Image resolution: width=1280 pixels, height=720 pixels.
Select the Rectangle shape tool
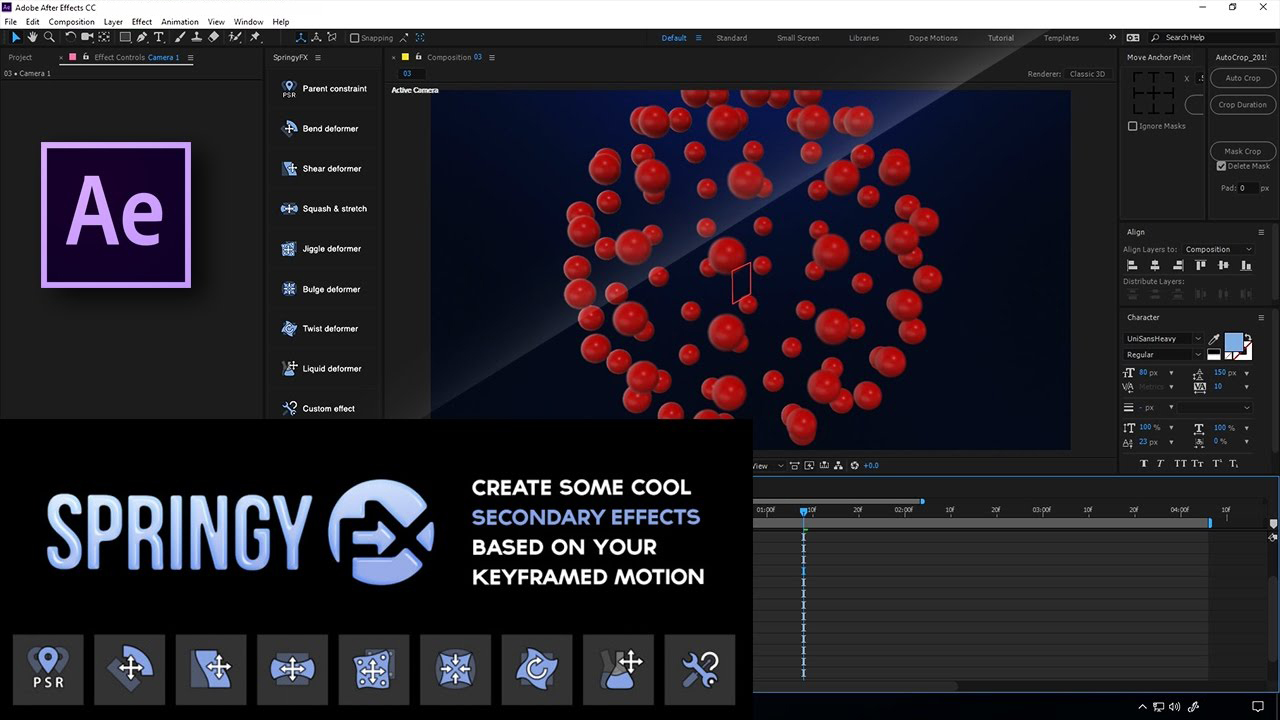[125, 37]
